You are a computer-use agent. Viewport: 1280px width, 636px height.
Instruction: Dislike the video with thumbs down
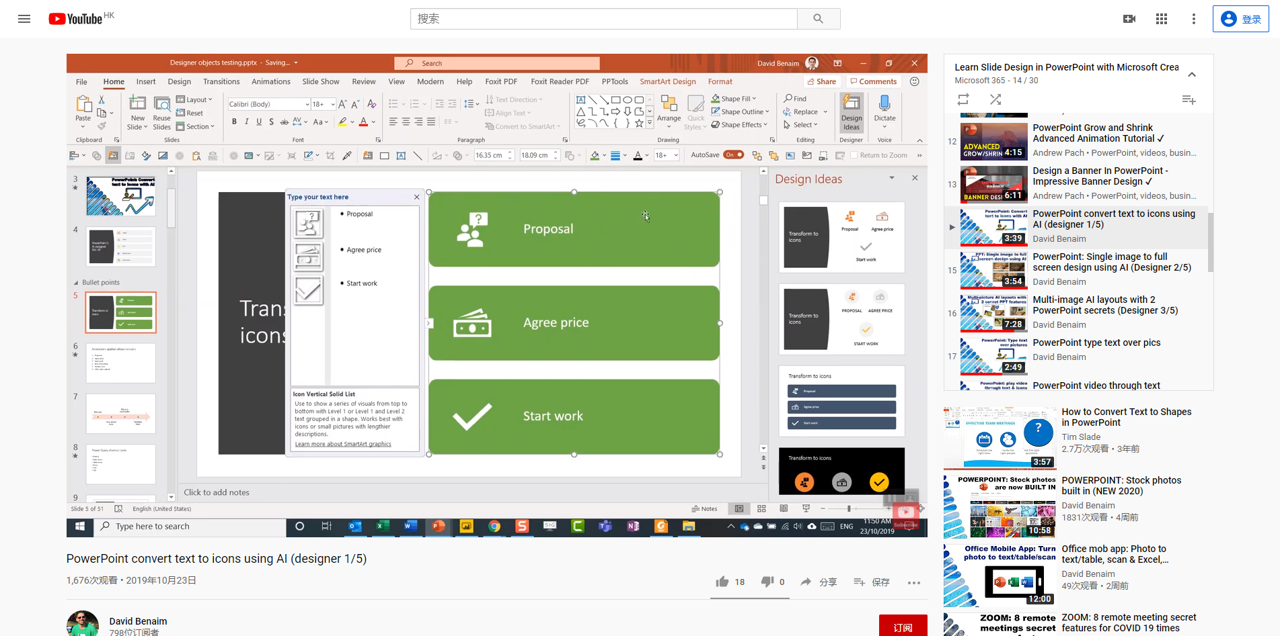(x=767, y=582)
